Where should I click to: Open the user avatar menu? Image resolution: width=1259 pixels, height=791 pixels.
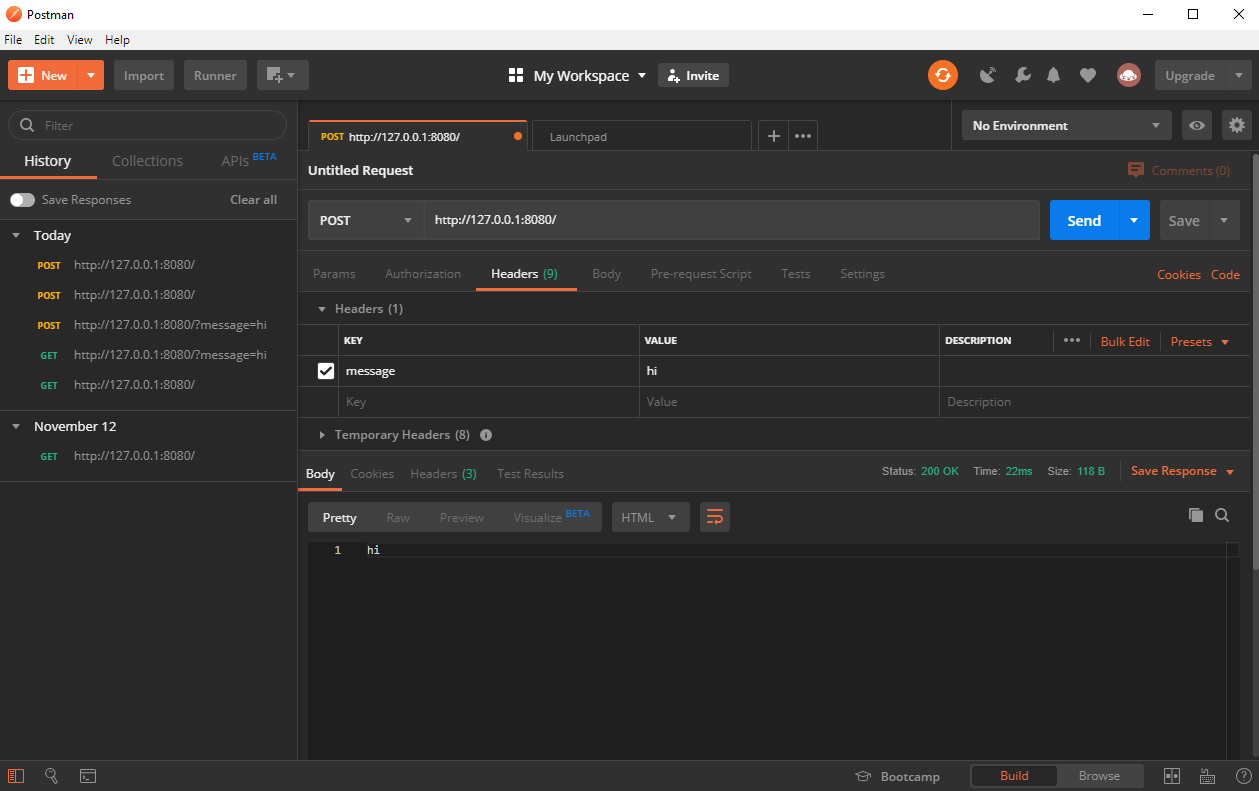click(x=1129, y=75)
